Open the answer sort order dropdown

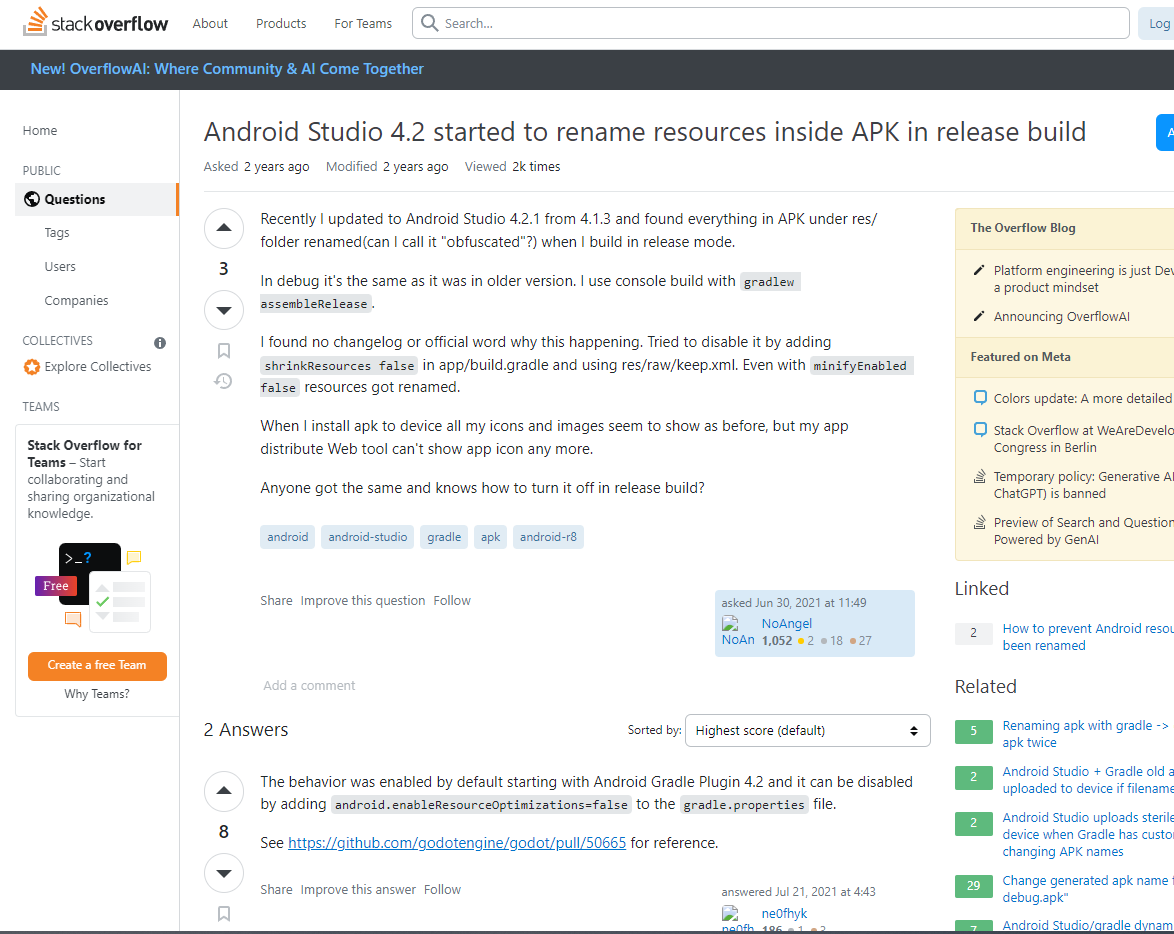pyautogui.click(x=807, y=730)
